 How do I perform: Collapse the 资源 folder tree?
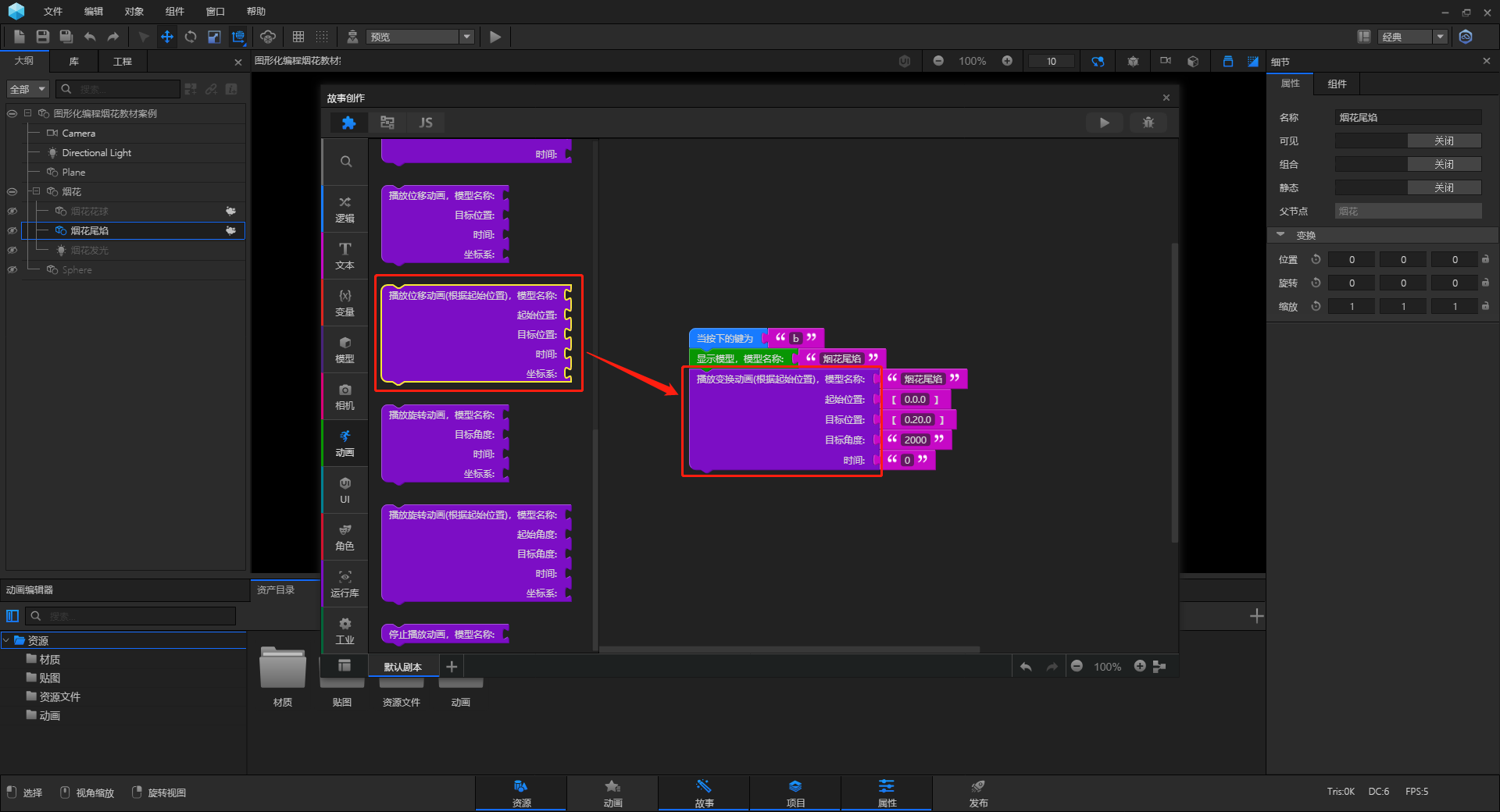[x=6, y=640]
